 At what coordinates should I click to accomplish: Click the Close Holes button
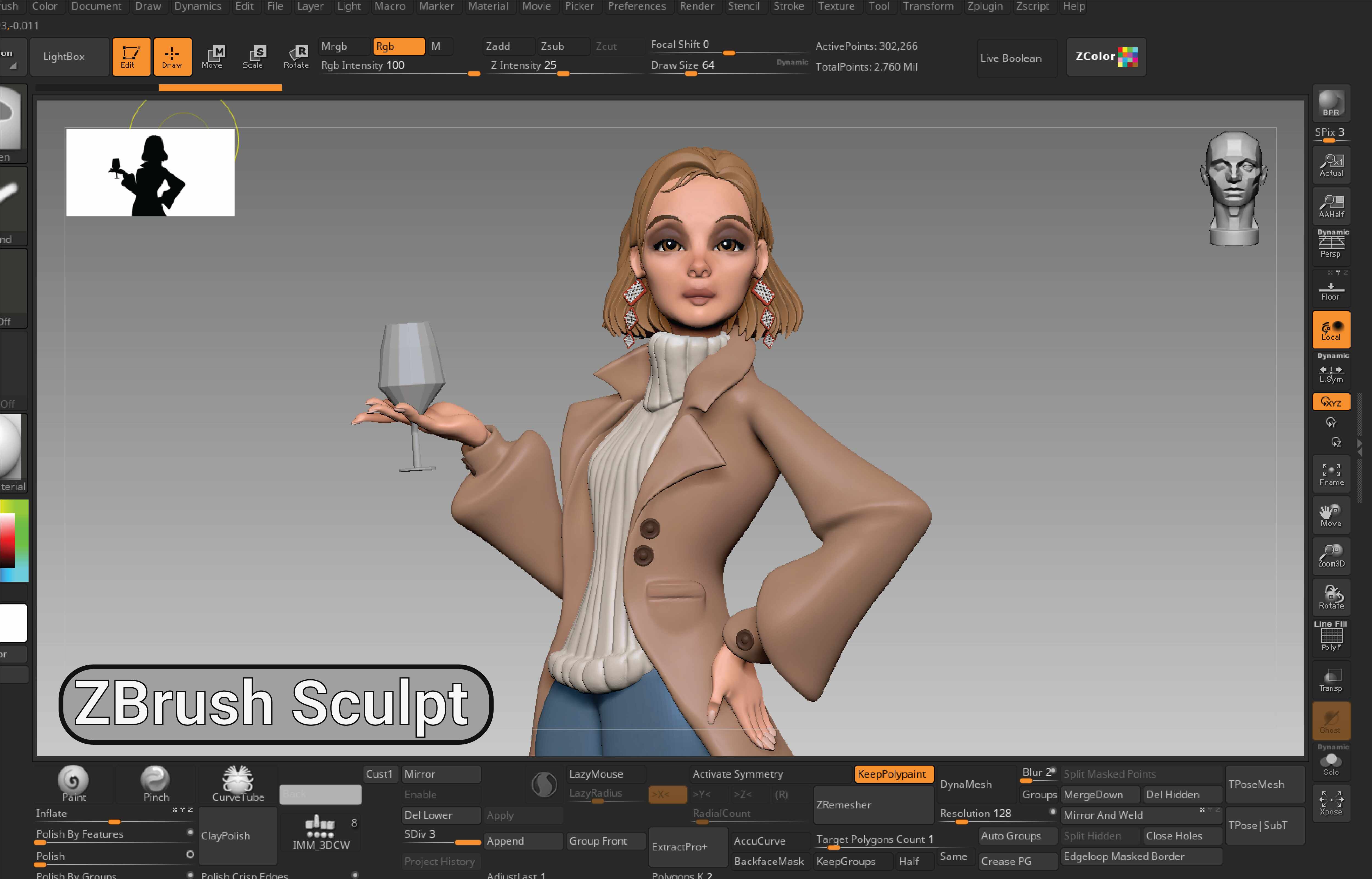[1182, 836]
